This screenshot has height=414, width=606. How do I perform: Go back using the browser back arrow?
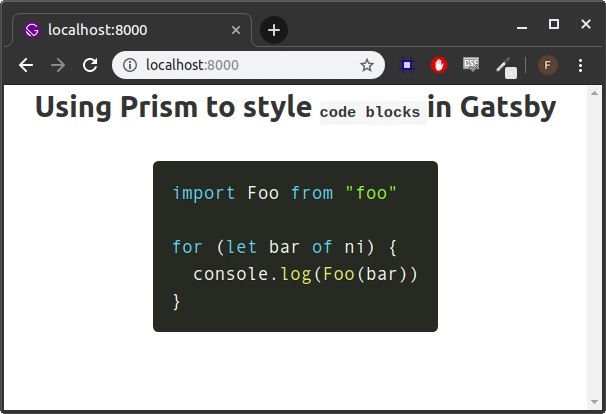tap(26, 65)
